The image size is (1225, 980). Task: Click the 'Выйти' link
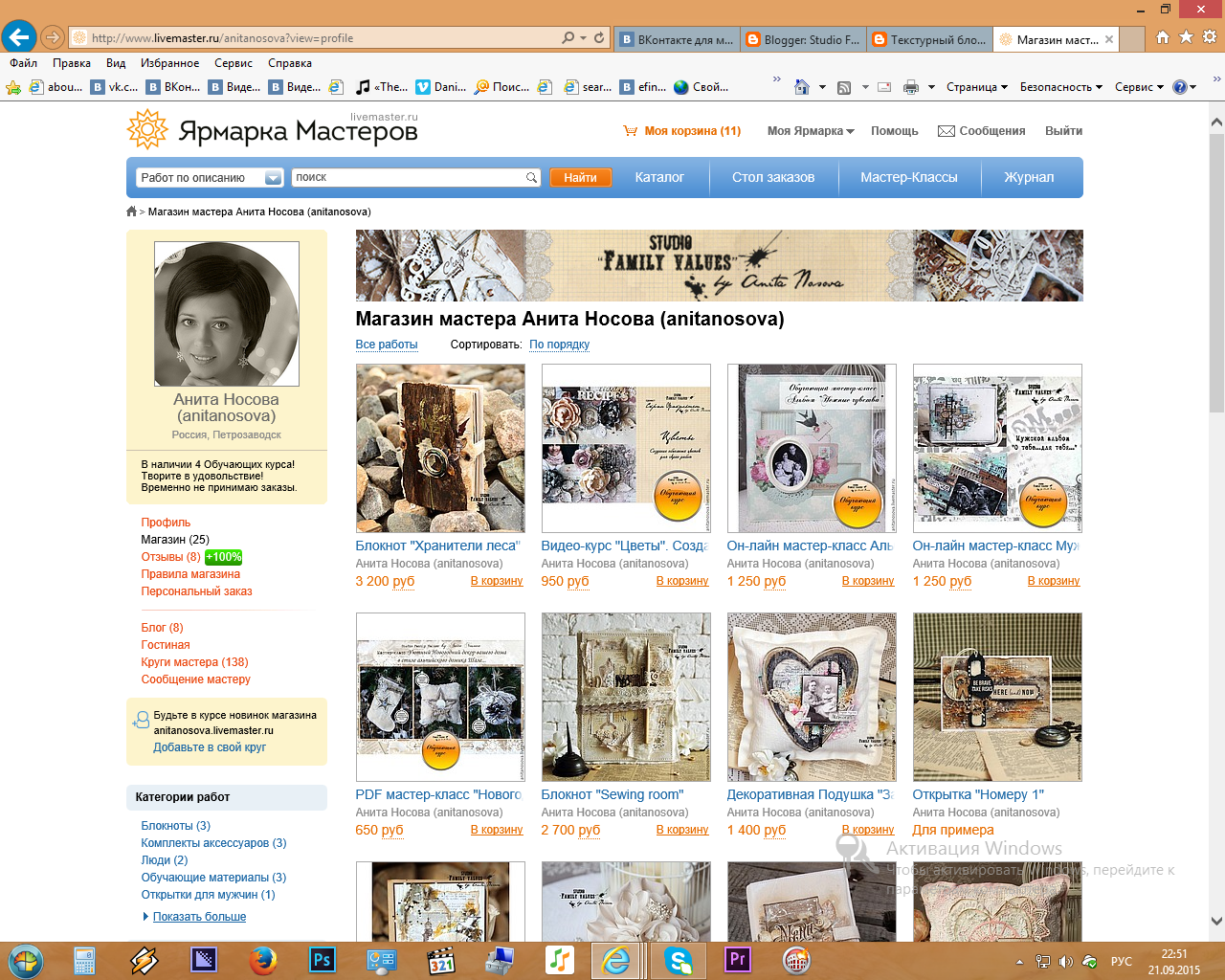tap(1063, 131)
